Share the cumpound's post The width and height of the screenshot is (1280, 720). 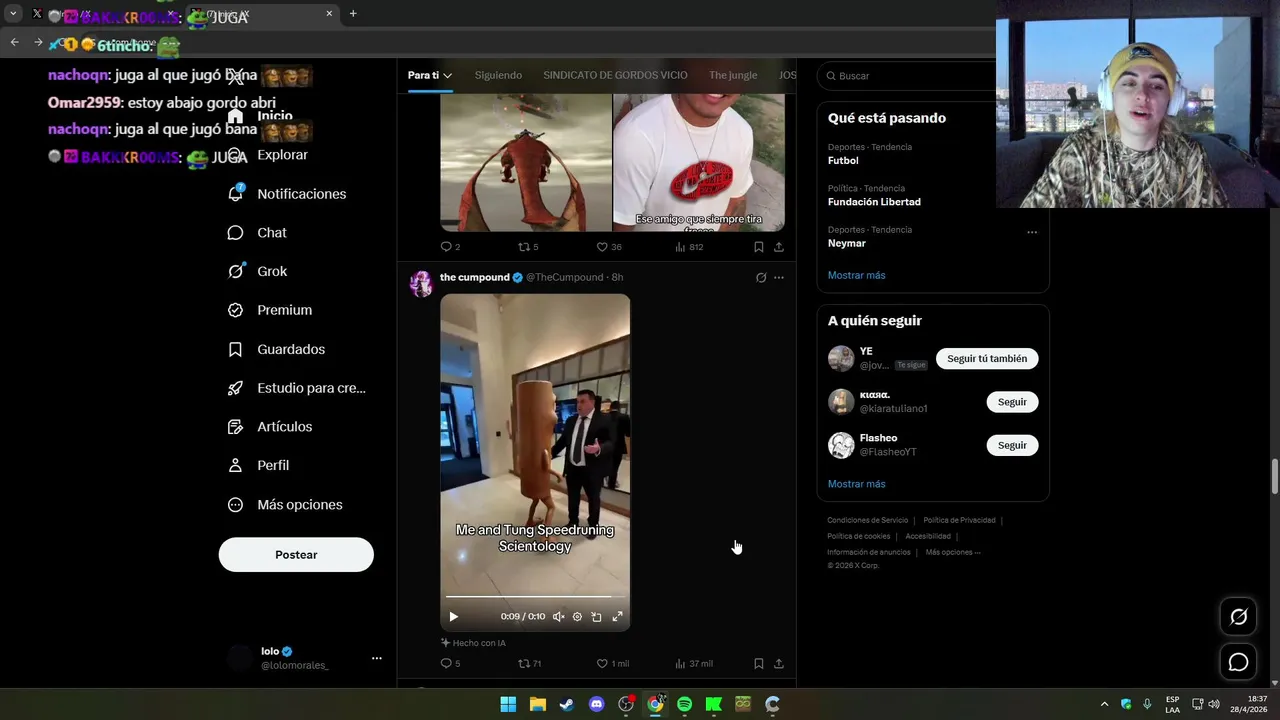click(x=779, y=664)
